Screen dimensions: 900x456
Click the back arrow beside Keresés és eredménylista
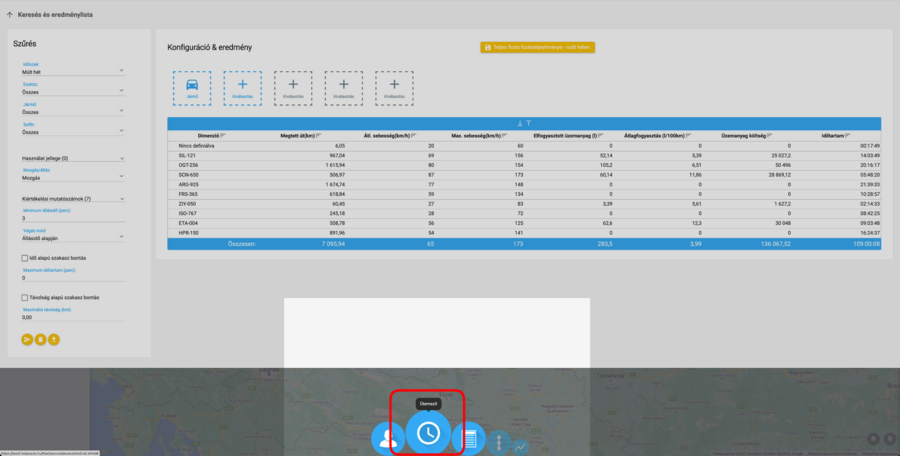coord(9,14)
